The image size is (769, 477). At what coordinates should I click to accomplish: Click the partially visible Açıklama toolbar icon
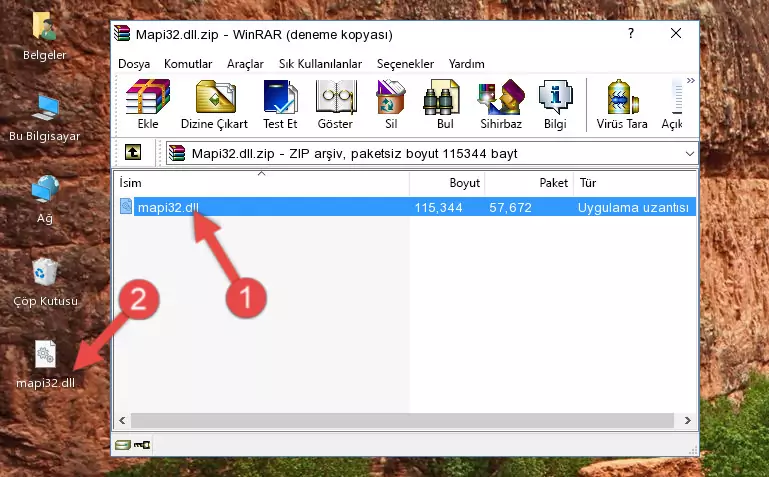[672, 104]
